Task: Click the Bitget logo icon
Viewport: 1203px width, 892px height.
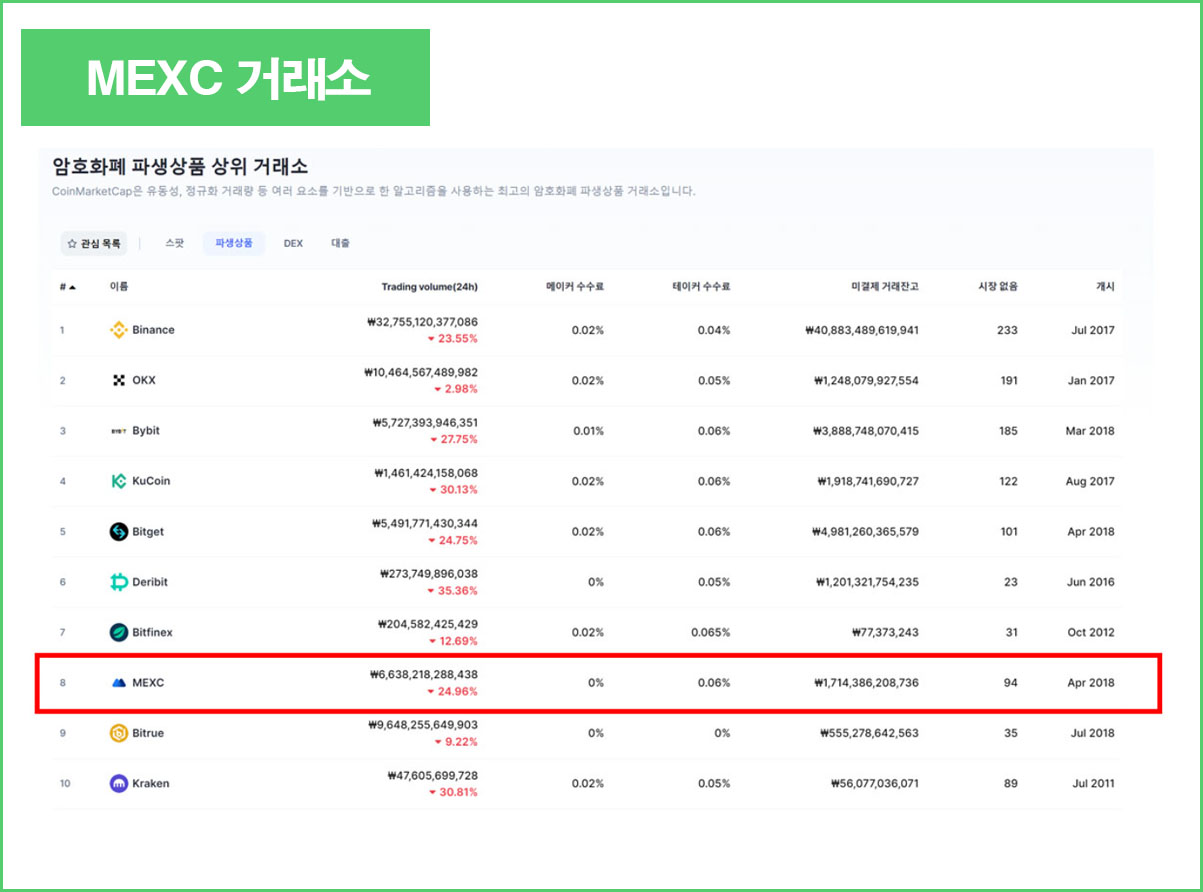Action: tap(118, 532)
